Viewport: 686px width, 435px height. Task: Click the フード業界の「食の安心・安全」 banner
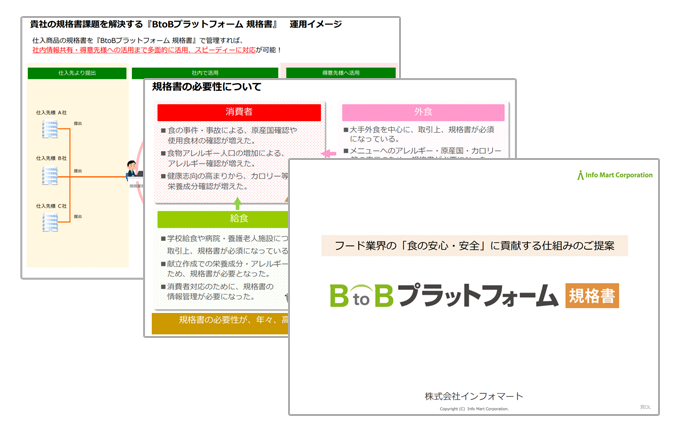(x=474, y=246)
